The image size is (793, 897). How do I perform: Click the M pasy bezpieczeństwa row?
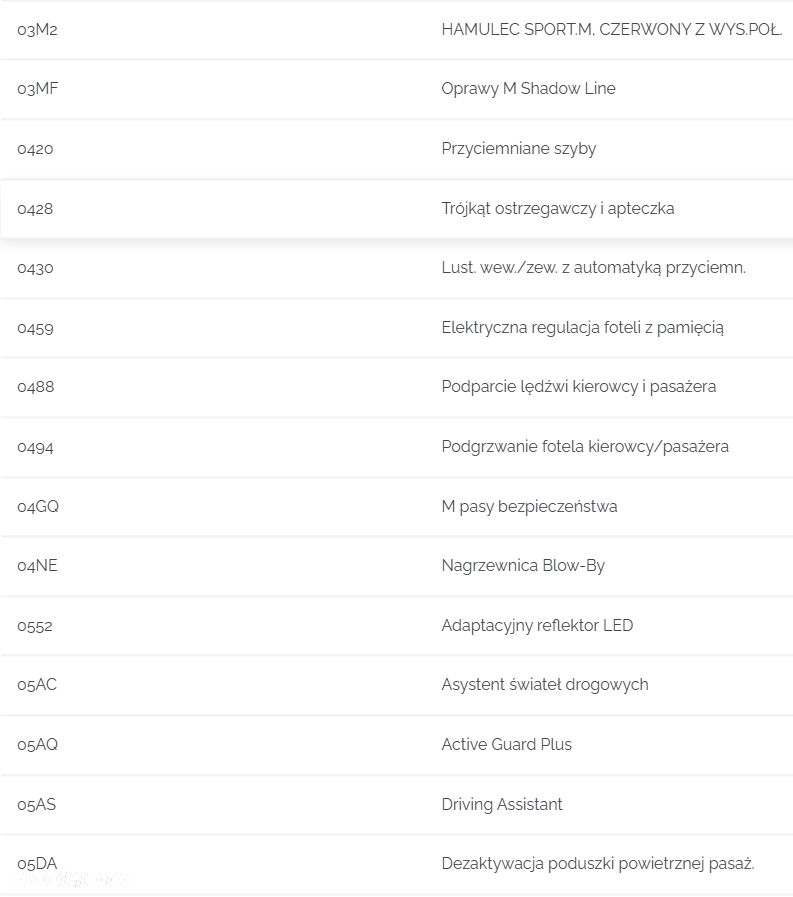point(396,507)
